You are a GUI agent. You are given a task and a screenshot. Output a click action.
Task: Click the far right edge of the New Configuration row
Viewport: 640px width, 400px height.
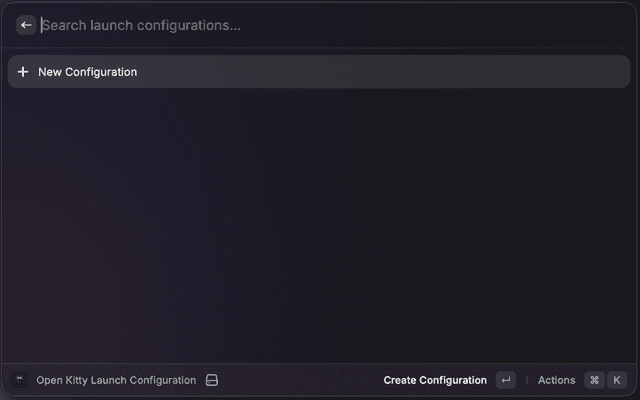pyautogui.click(x=623, y=72)
